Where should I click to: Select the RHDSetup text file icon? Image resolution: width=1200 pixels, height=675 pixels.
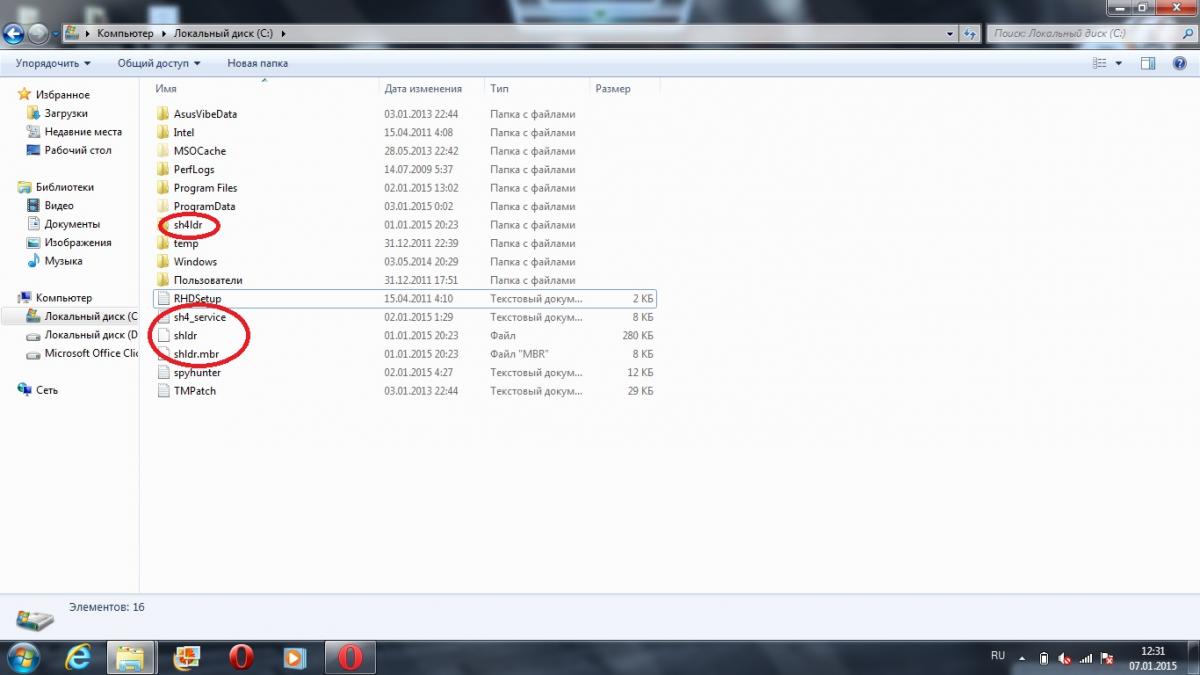(164, 299)
